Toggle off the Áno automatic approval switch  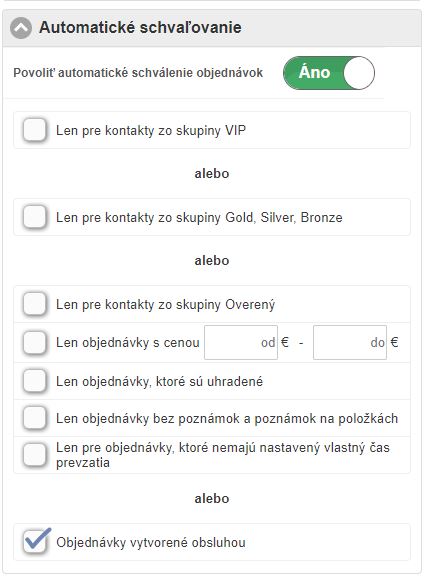coord(329,73)
